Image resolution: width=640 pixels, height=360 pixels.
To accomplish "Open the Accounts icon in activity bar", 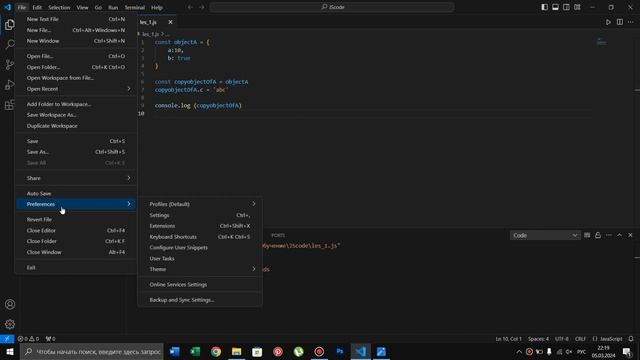I will point(10,304).
